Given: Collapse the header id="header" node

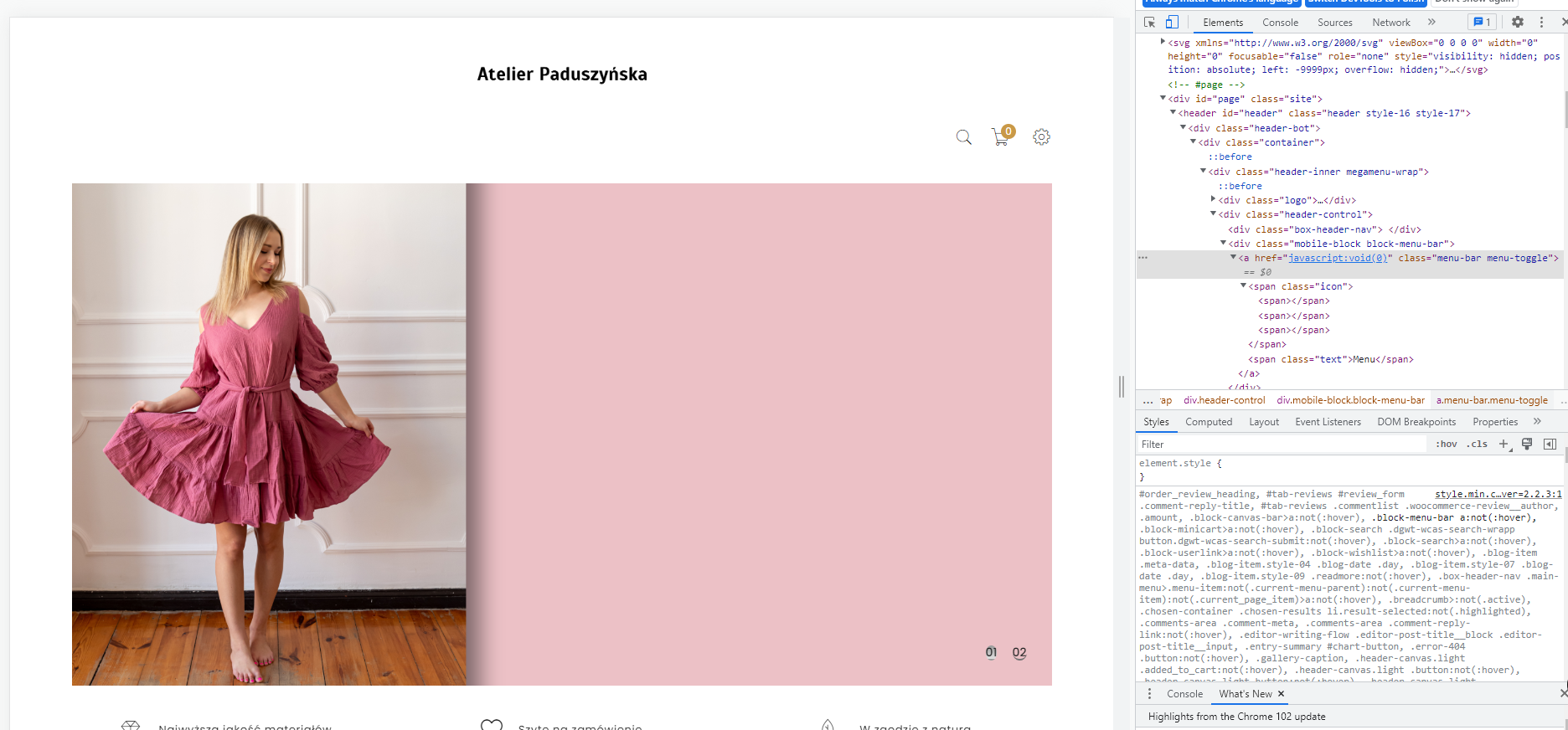Looking at the screenshot, I should [1173, 113].
